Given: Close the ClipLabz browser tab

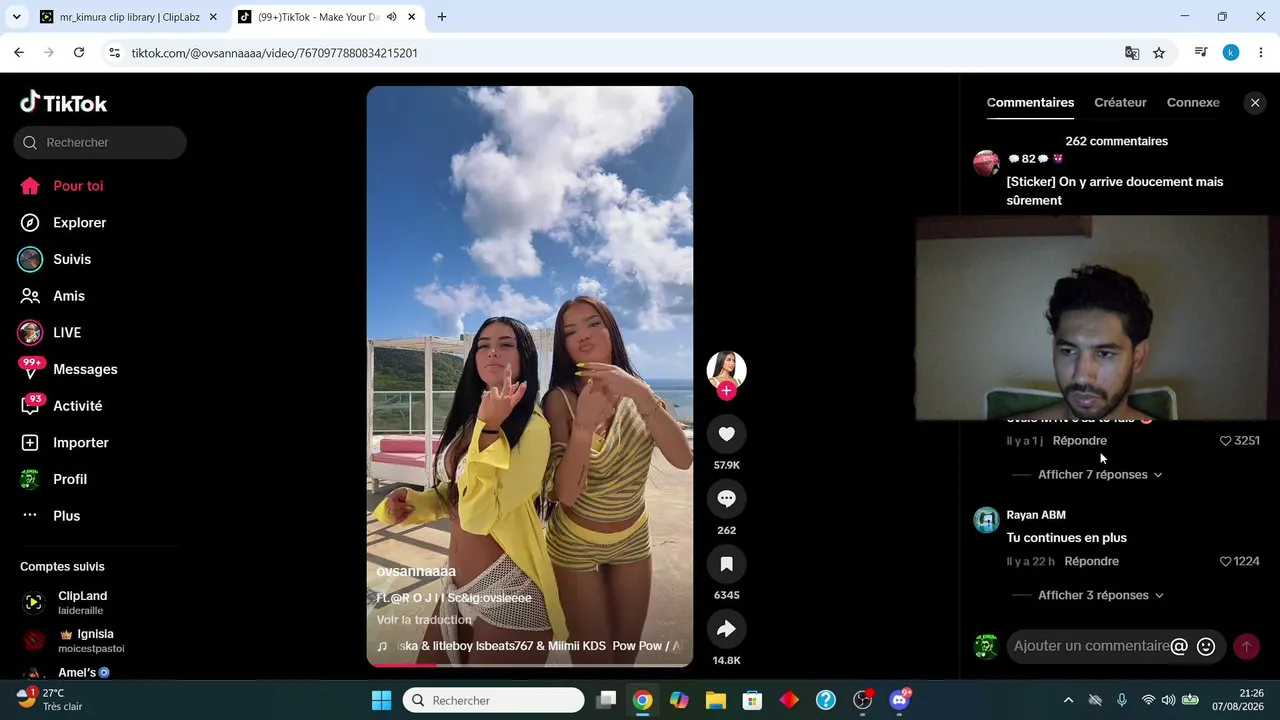Looking at the screenshot, I should (213, 17).
